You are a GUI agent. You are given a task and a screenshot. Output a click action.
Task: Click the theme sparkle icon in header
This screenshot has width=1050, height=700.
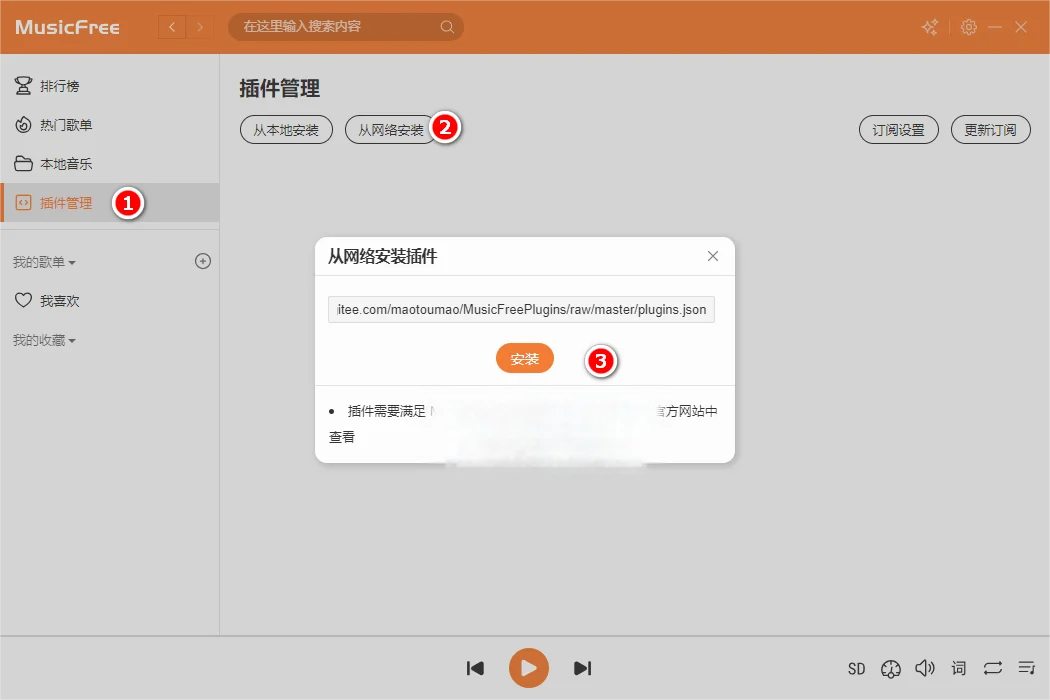pyautogui.click(x=930, y=27)
